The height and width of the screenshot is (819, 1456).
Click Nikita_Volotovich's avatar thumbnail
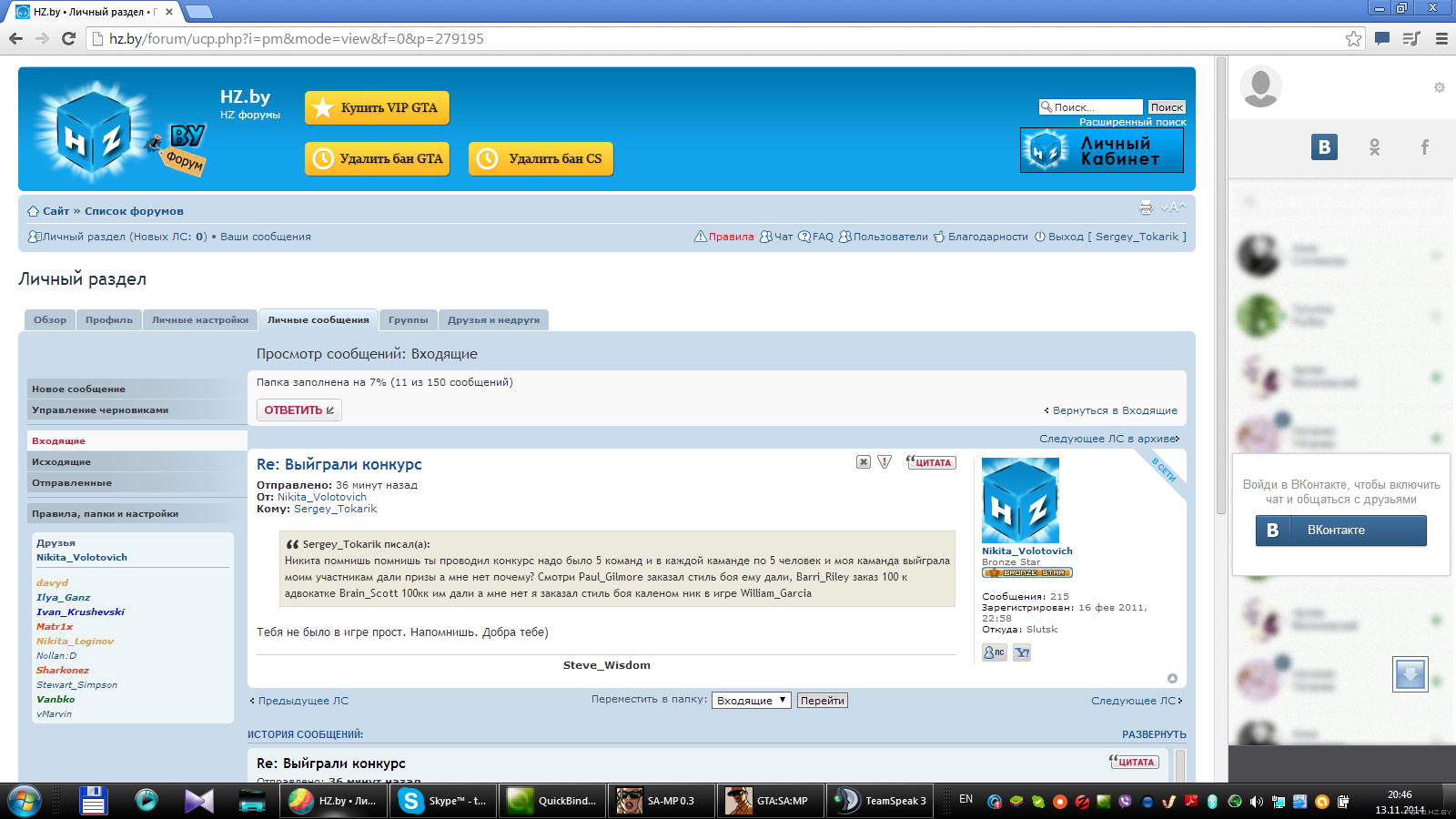1020,500
